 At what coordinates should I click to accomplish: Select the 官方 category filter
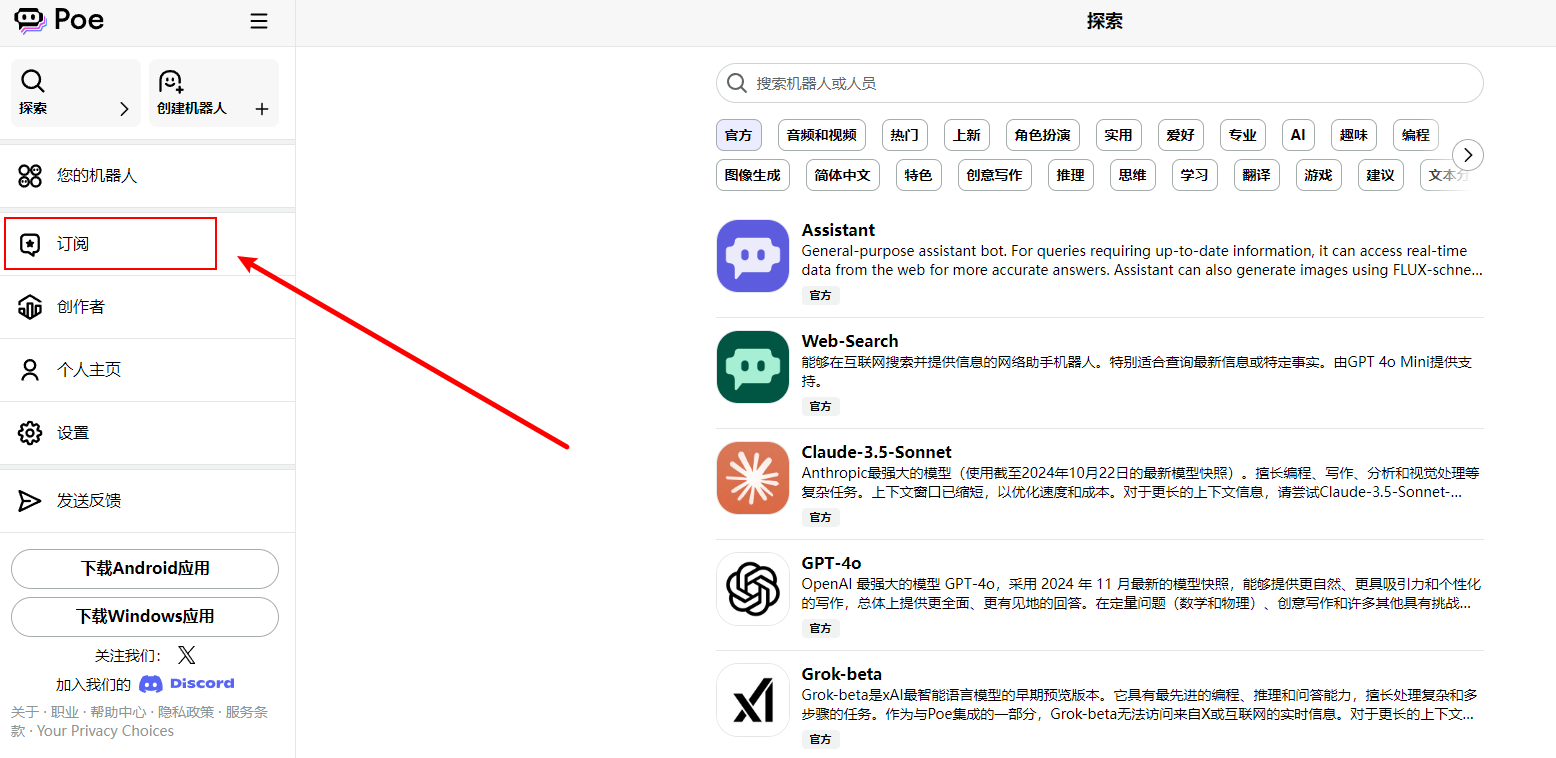(x=739, y=135)
